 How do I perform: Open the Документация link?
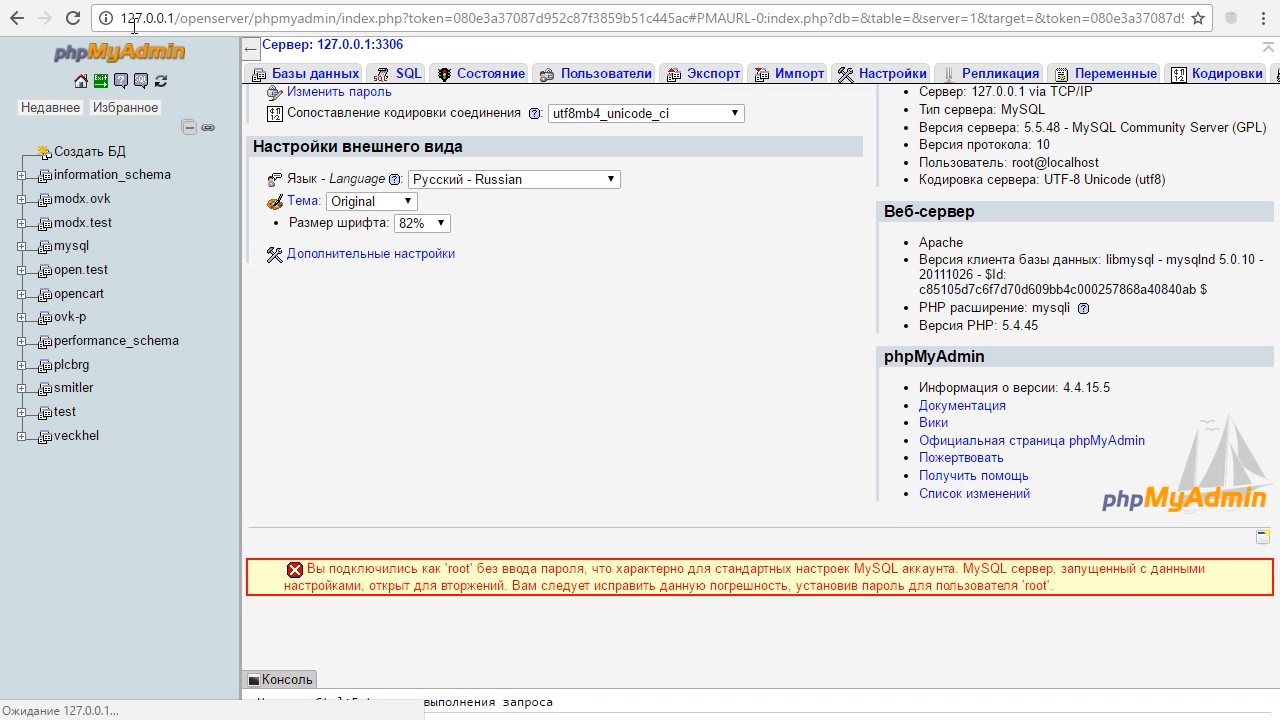962,405
